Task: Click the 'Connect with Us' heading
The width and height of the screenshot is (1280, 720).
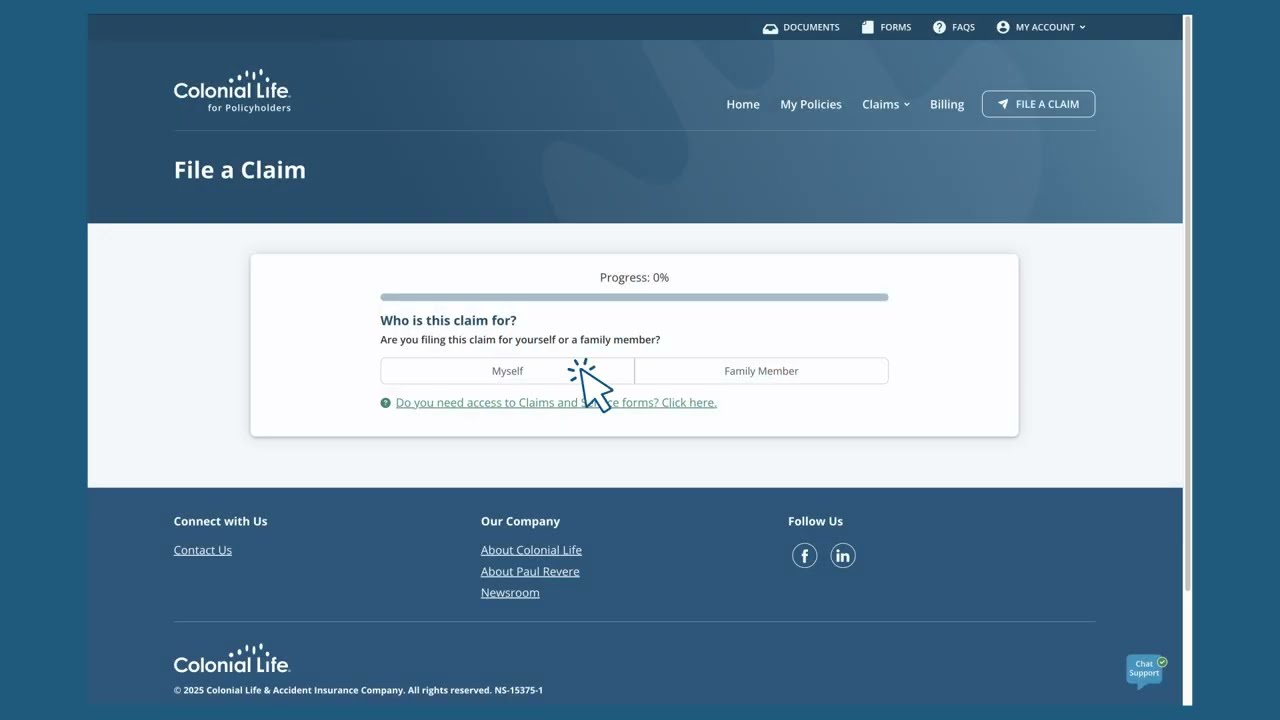Action: 221,521
